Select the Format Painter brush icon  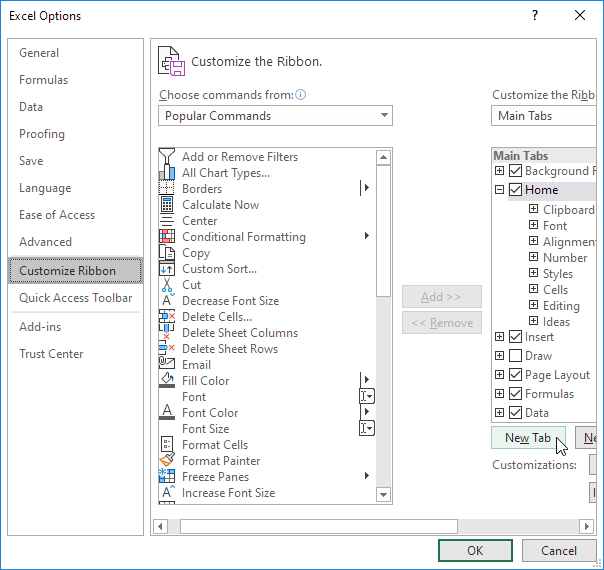point(167,461)
